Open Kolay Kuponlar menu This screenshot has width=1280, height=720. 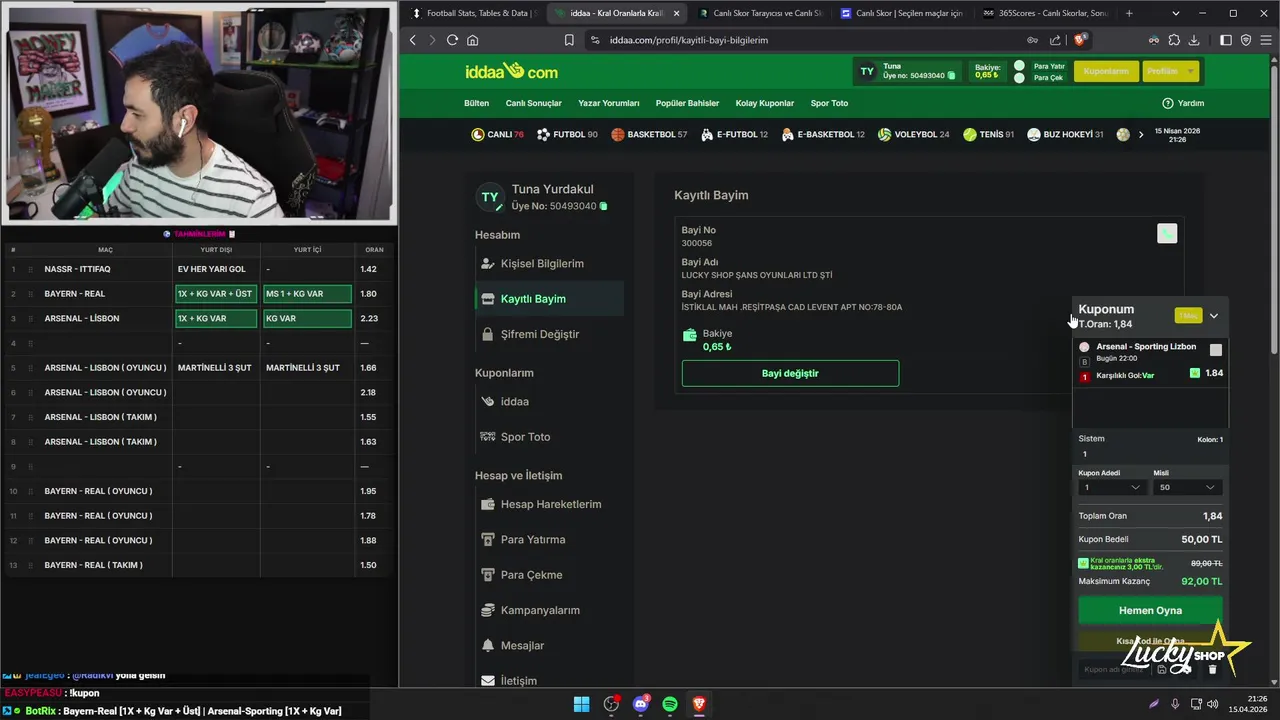[764, 103]
